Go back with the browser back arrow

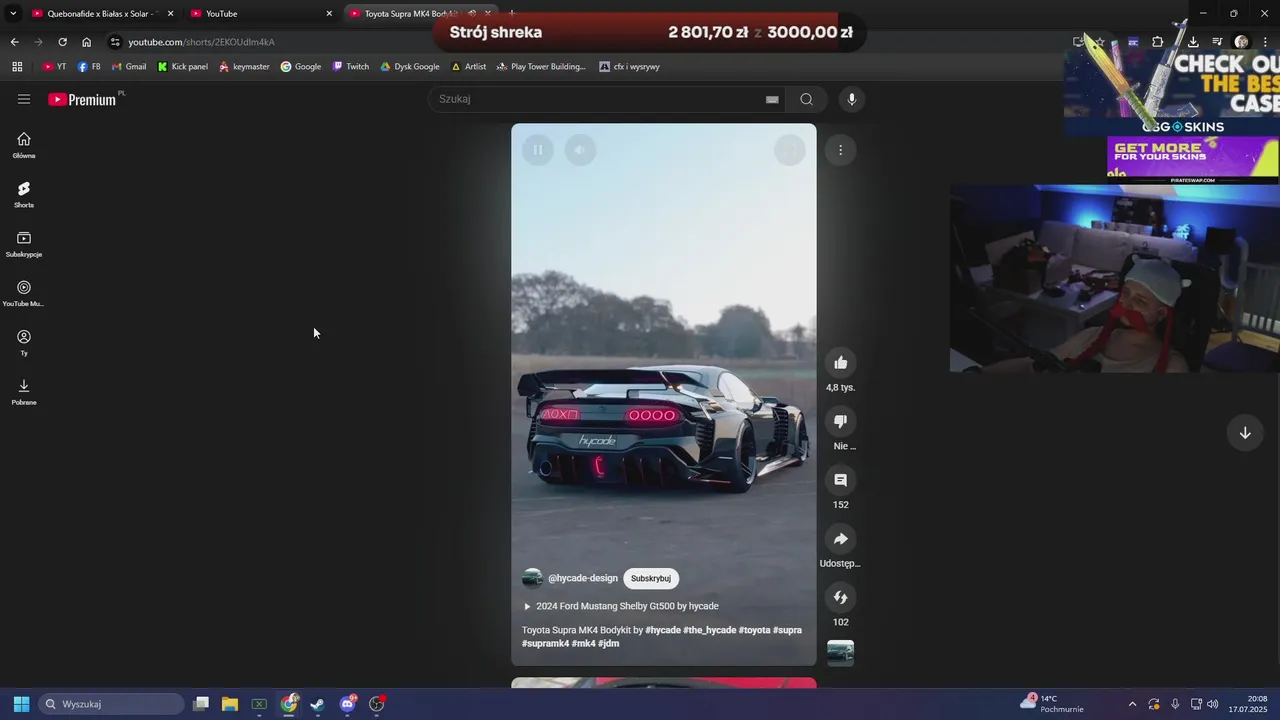(14, 42)
